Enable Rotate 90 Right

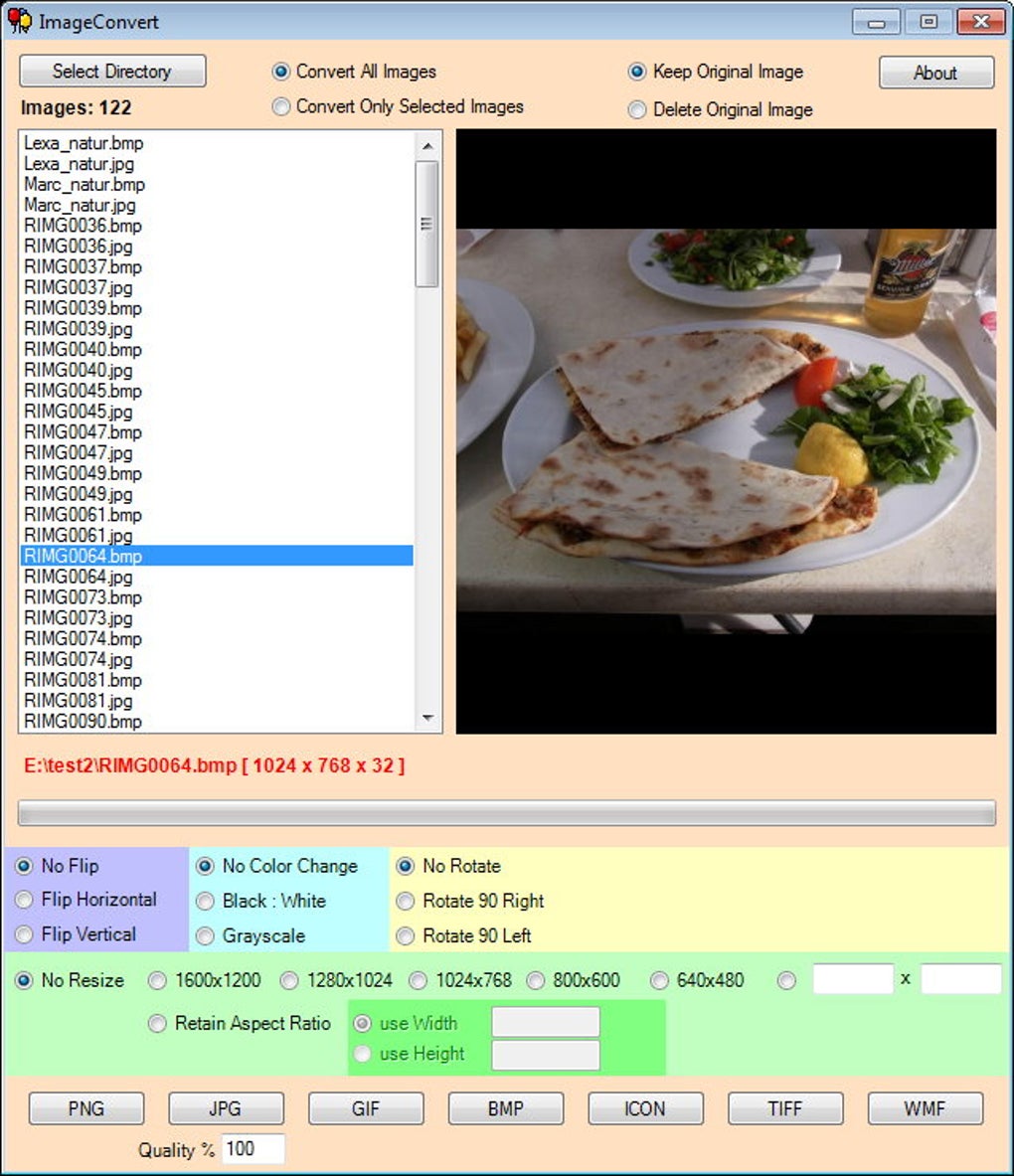click(x=406, y=901)
